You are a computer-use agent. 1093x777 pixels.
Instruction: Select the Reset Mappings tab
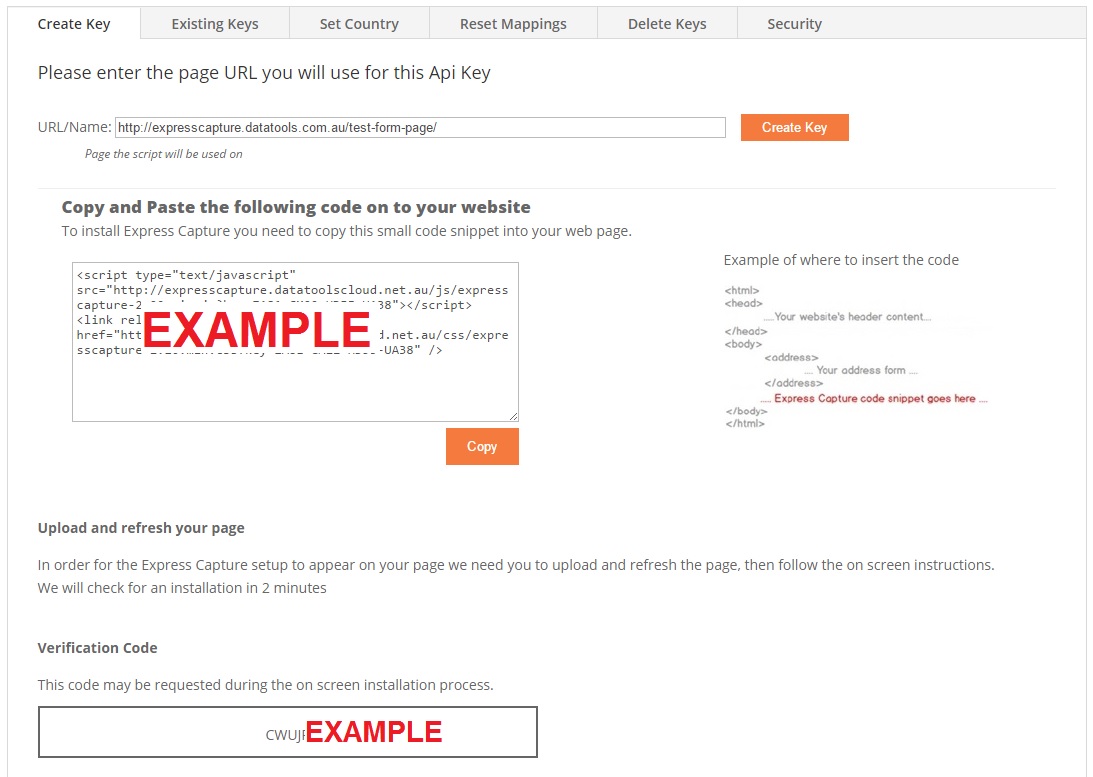513,24
